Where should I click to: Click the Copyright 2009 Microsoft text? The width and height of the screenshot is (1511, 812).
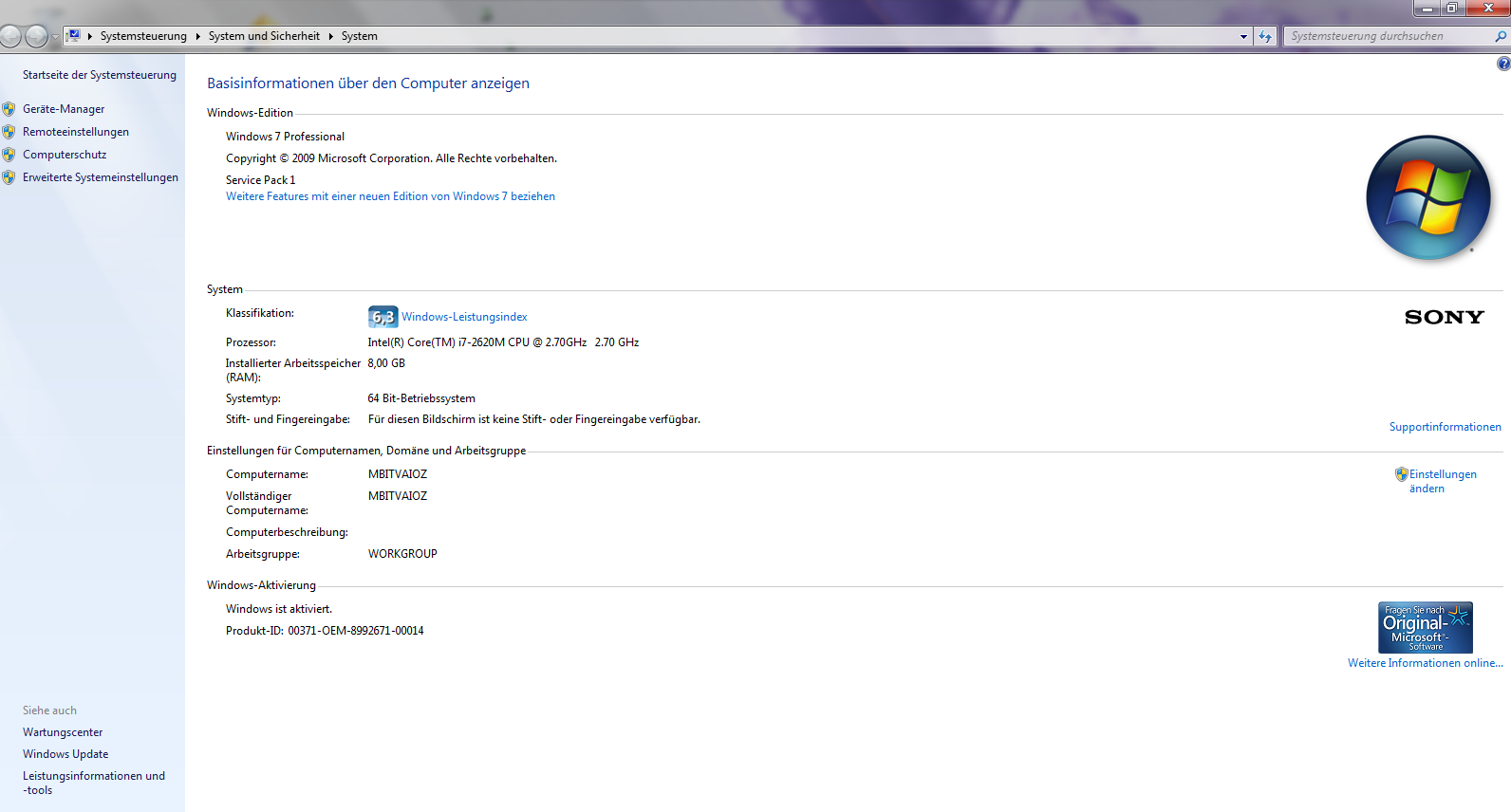coord(391,158)
